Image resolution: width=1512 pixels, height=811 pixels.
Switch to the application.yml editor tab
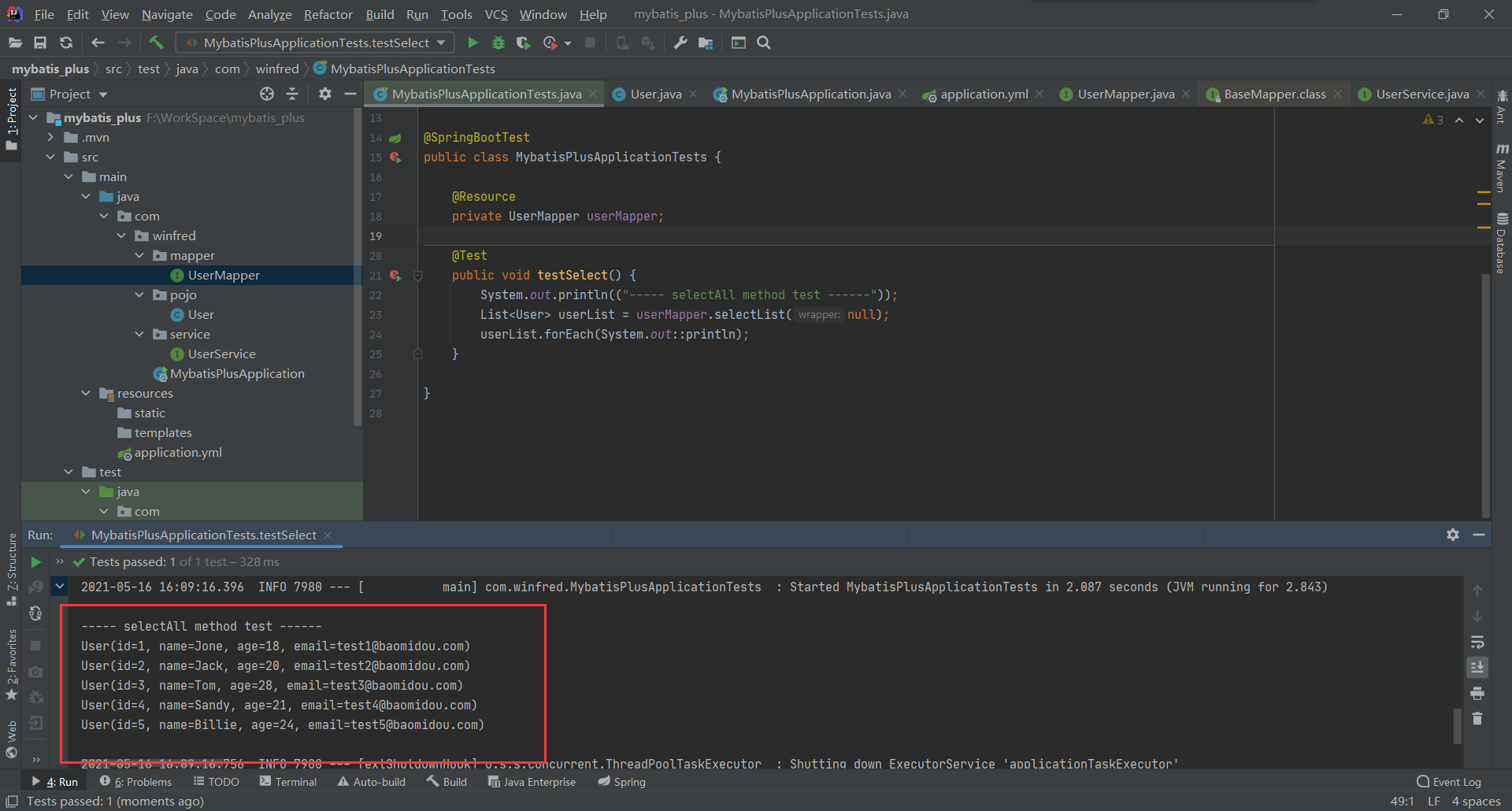coord(984,94)
